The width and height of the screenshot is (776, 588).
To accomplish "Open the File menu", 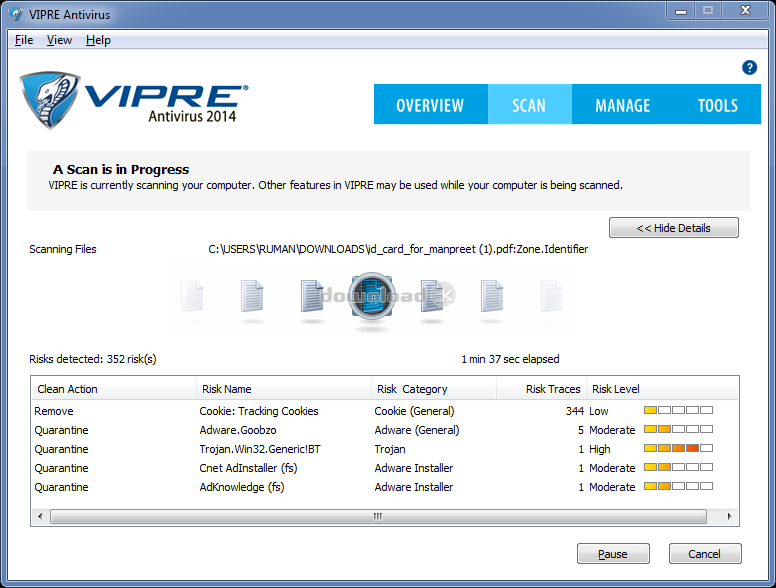I will tap(24, 40).
